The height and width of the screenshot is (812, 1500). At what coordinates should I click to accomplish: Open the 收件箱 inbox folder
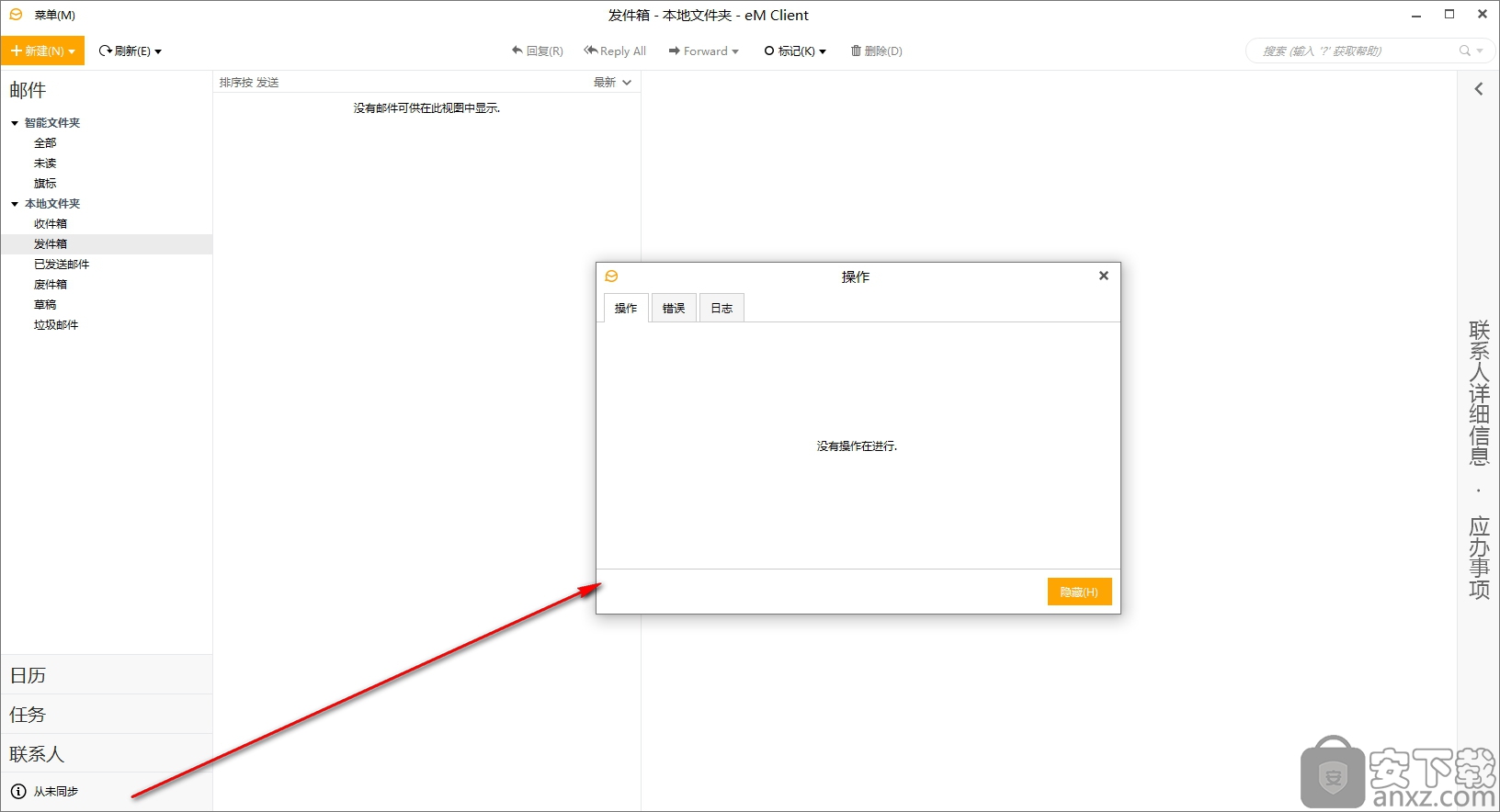(x=51, y=223)
